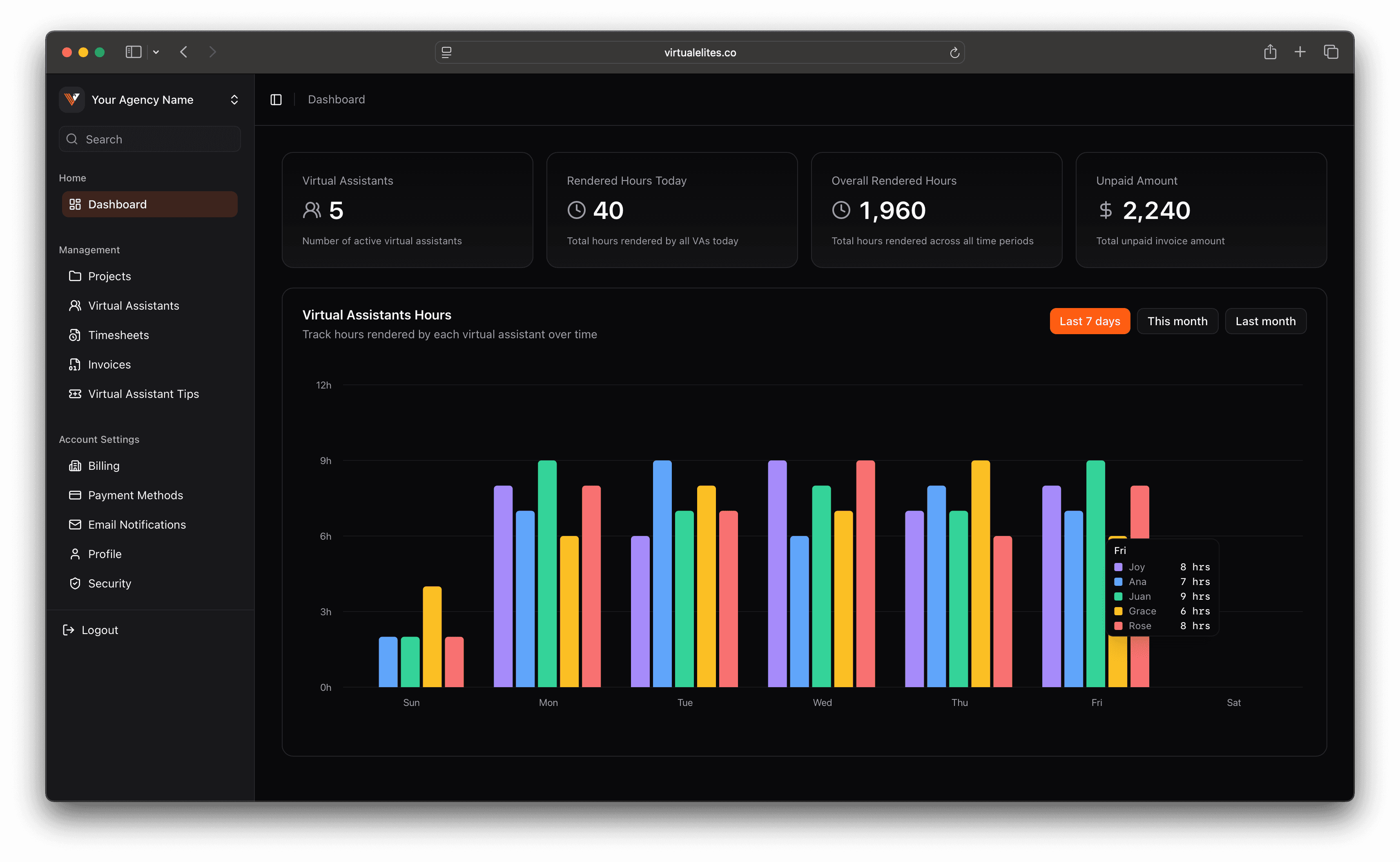
Task: Select the Timesheets clock icon
Action: coord(75,335)
